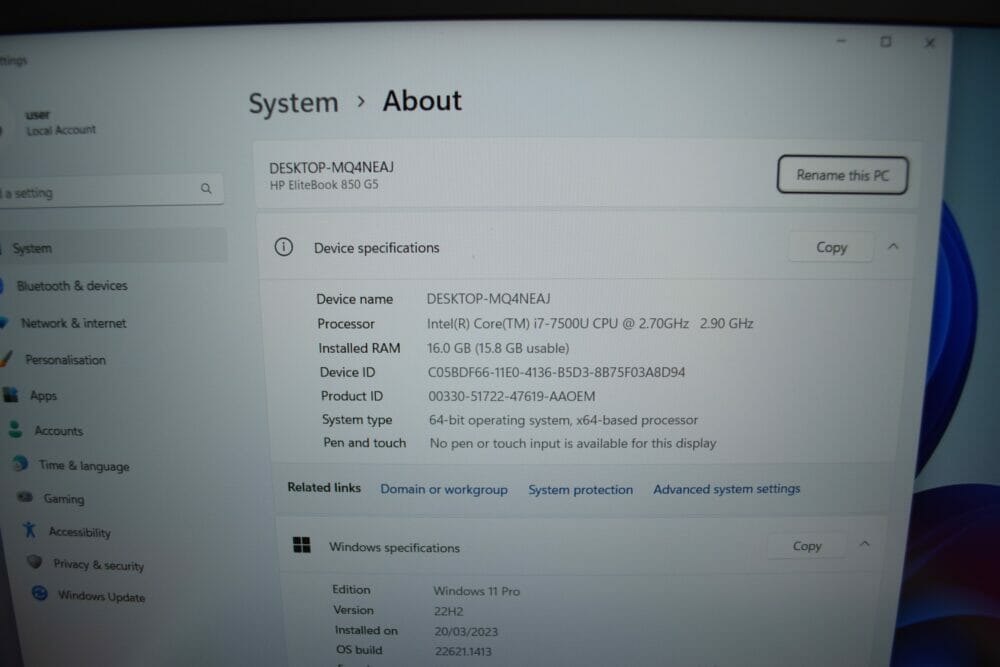1000x667 pixels.
Task: Minimize the Settings window
Action: tap(841, 41)
